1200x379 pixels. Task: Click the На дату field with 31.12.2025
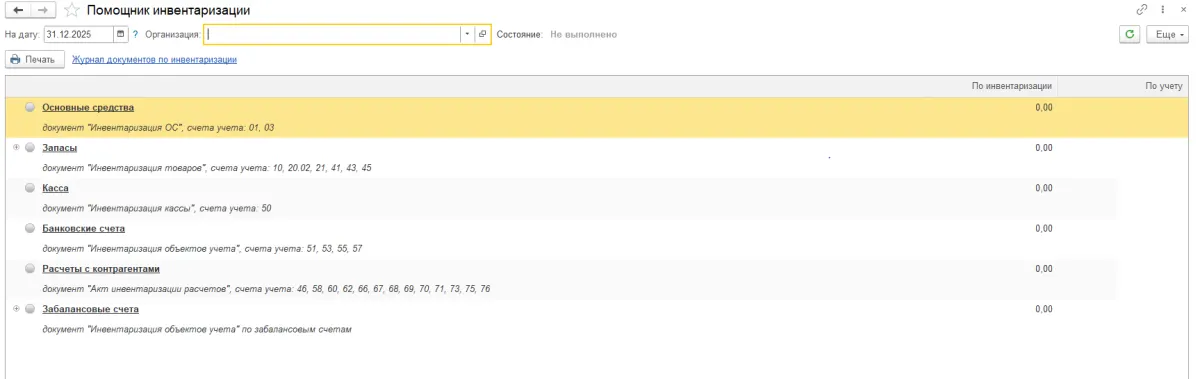[78, 34]
